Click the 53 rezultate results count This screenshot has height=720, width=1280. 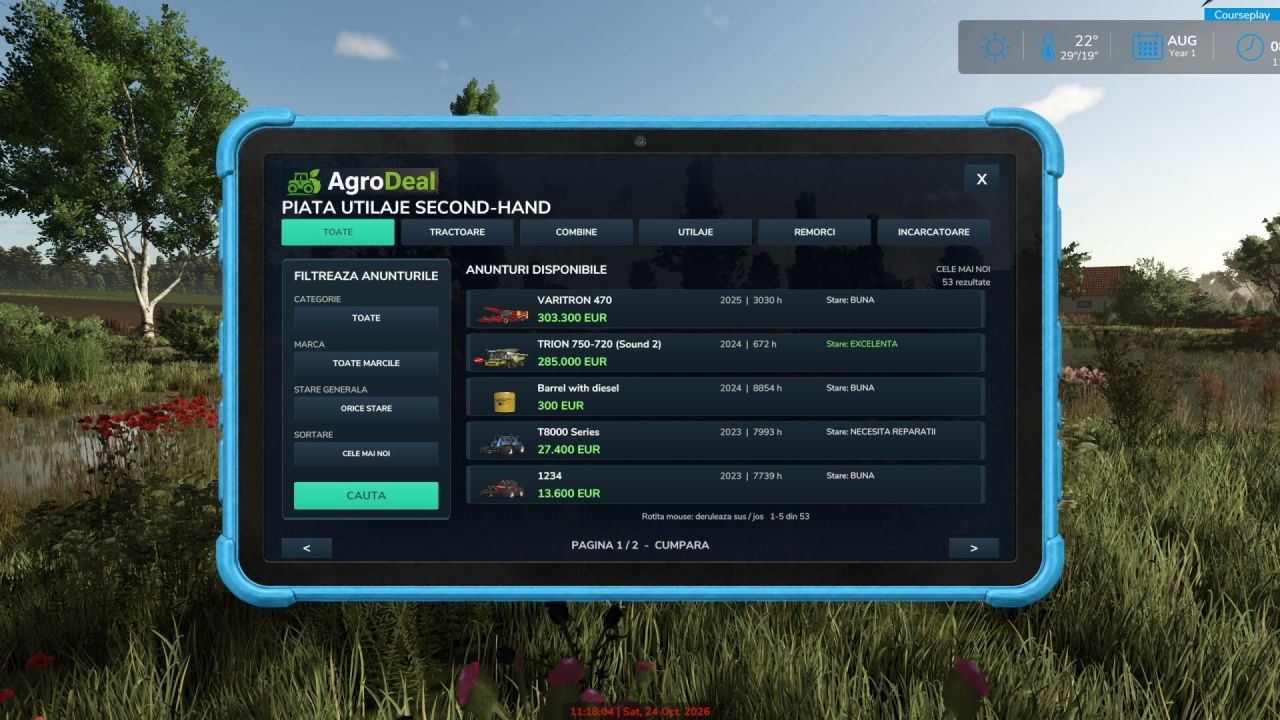click(966, 282)
